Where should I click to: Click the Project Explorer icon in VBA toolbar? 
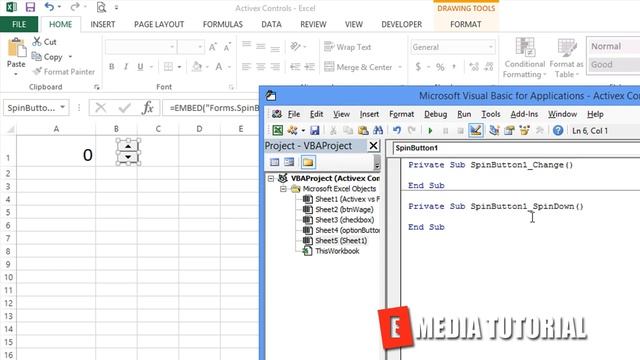tap(494, 130)
